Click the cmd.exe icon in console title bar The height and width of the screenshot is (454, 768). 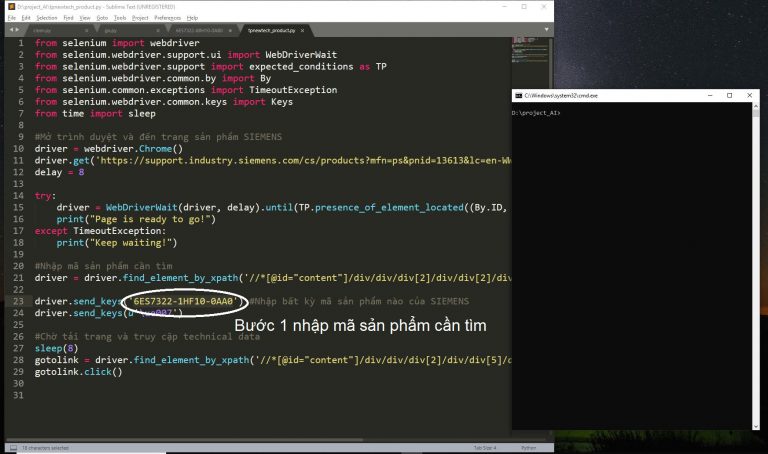click(x=518, y=95)
